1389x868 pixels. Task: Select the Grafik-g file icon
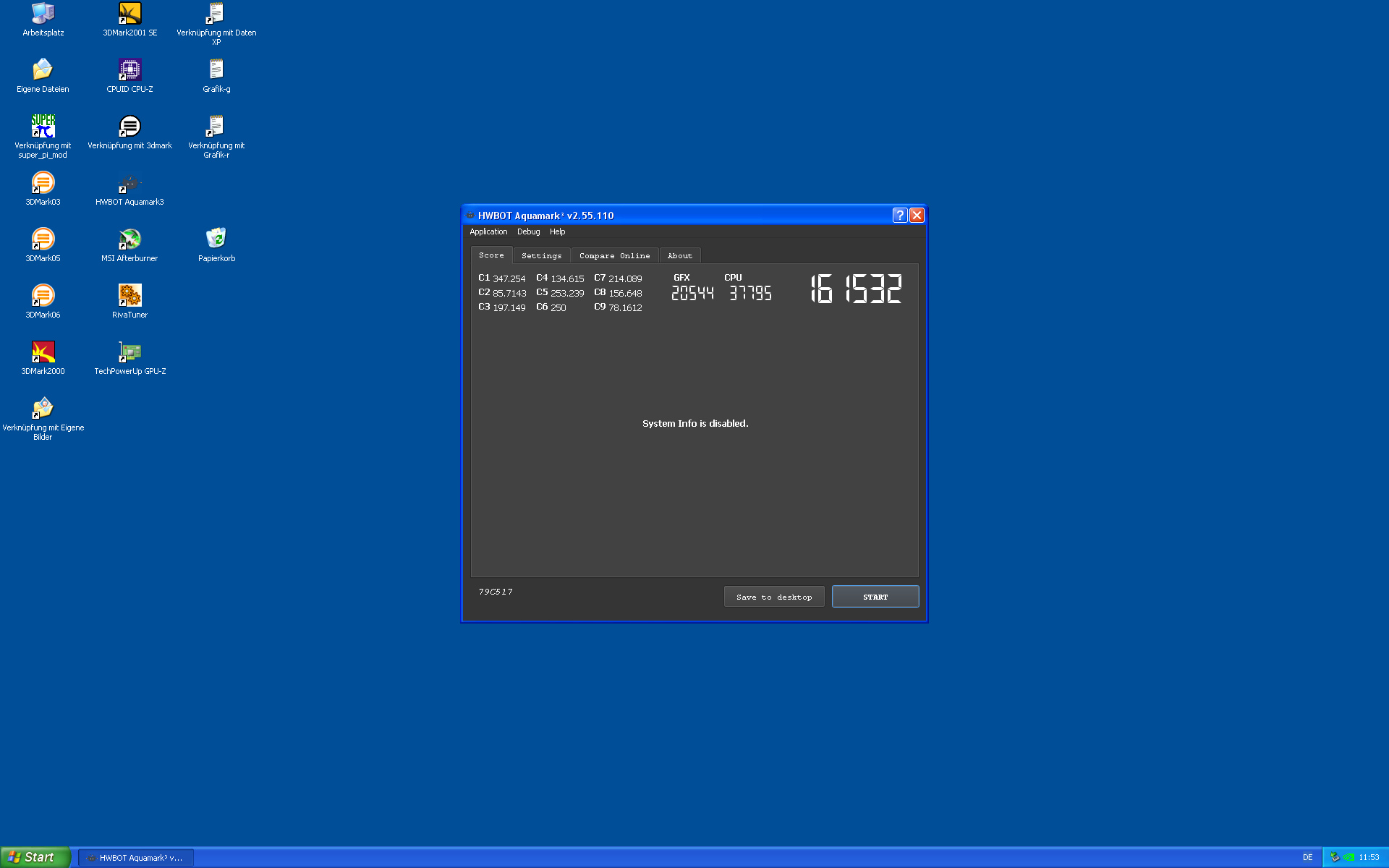click(x=216, y=76)
